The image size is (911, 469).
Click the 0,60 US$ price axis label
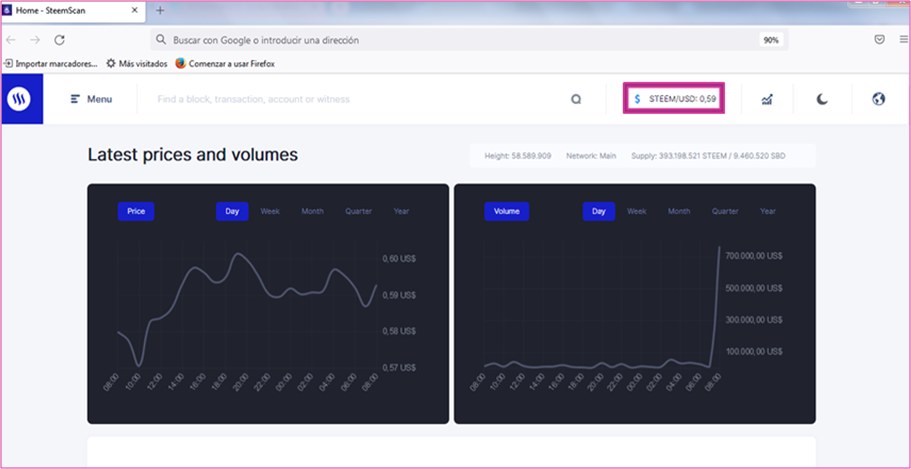coord(399,259)
